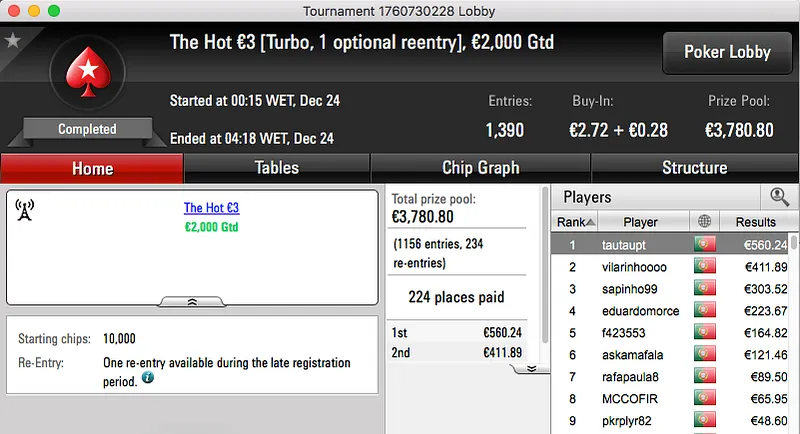
Task: Click the favorite star icon
Action: [13, 41]
